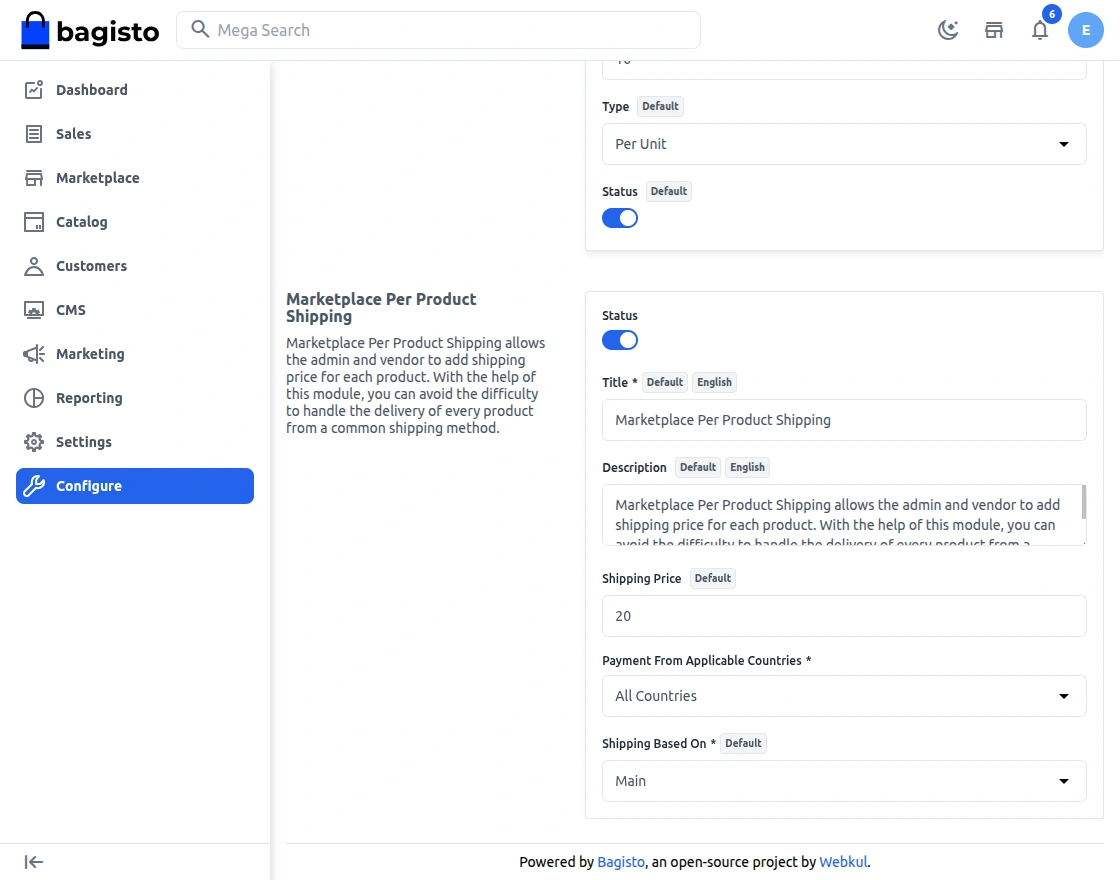Click the Reporting pie chart icon
This screenshot has height=880, width=1120.
(34, 398)
